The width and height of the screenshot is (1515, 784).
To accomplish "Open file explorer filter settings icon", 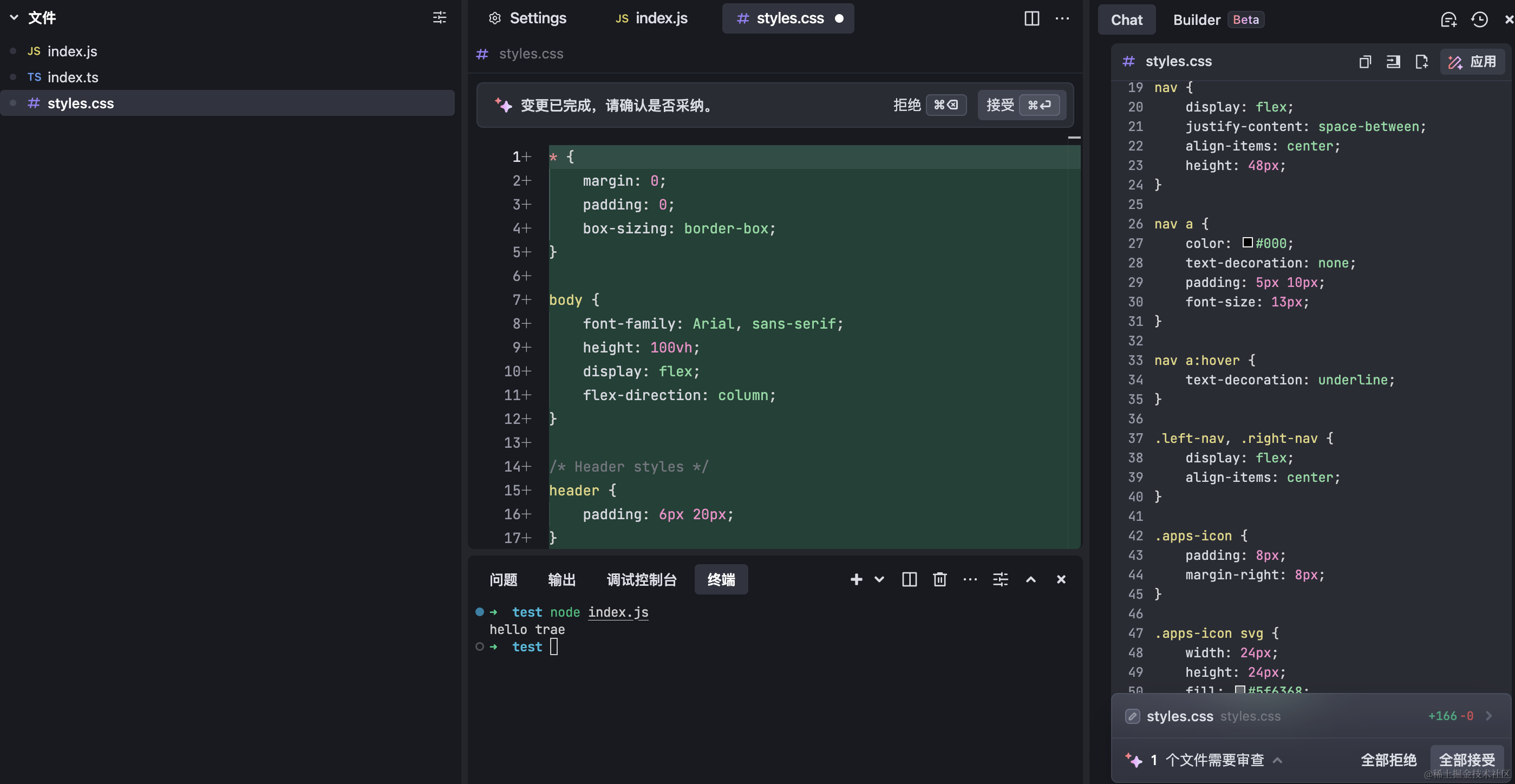I will pos(439,18).
